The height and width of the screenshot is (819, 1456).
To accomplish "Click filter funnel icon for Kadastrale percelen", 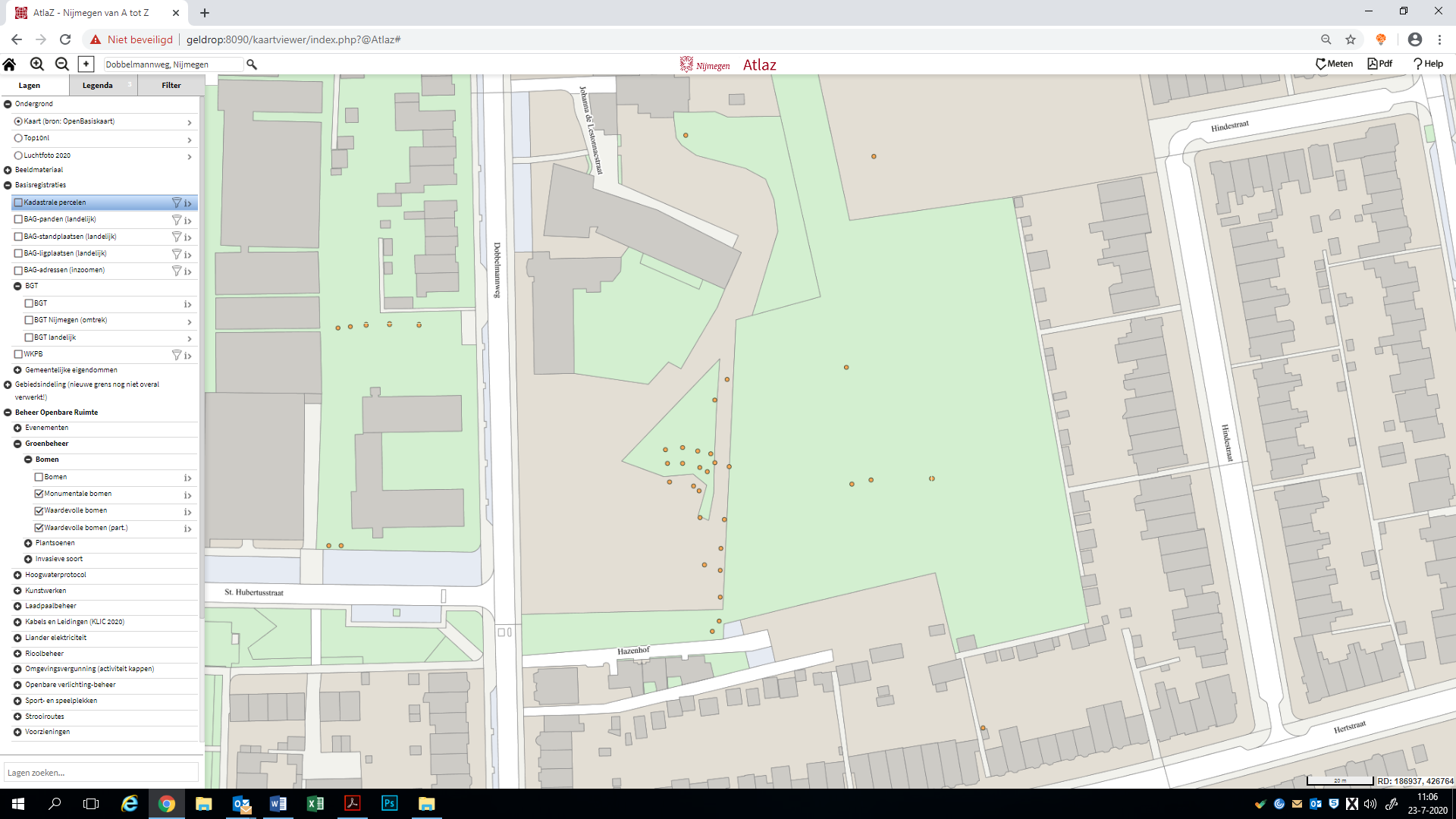I will 176,202.
